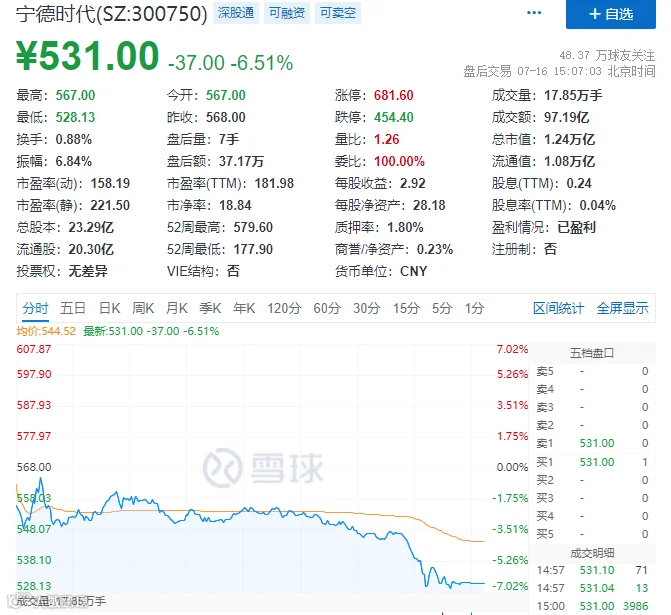
Task: Add stock with +自选 button
Action: pyautogui.click(x=610, y=14)
